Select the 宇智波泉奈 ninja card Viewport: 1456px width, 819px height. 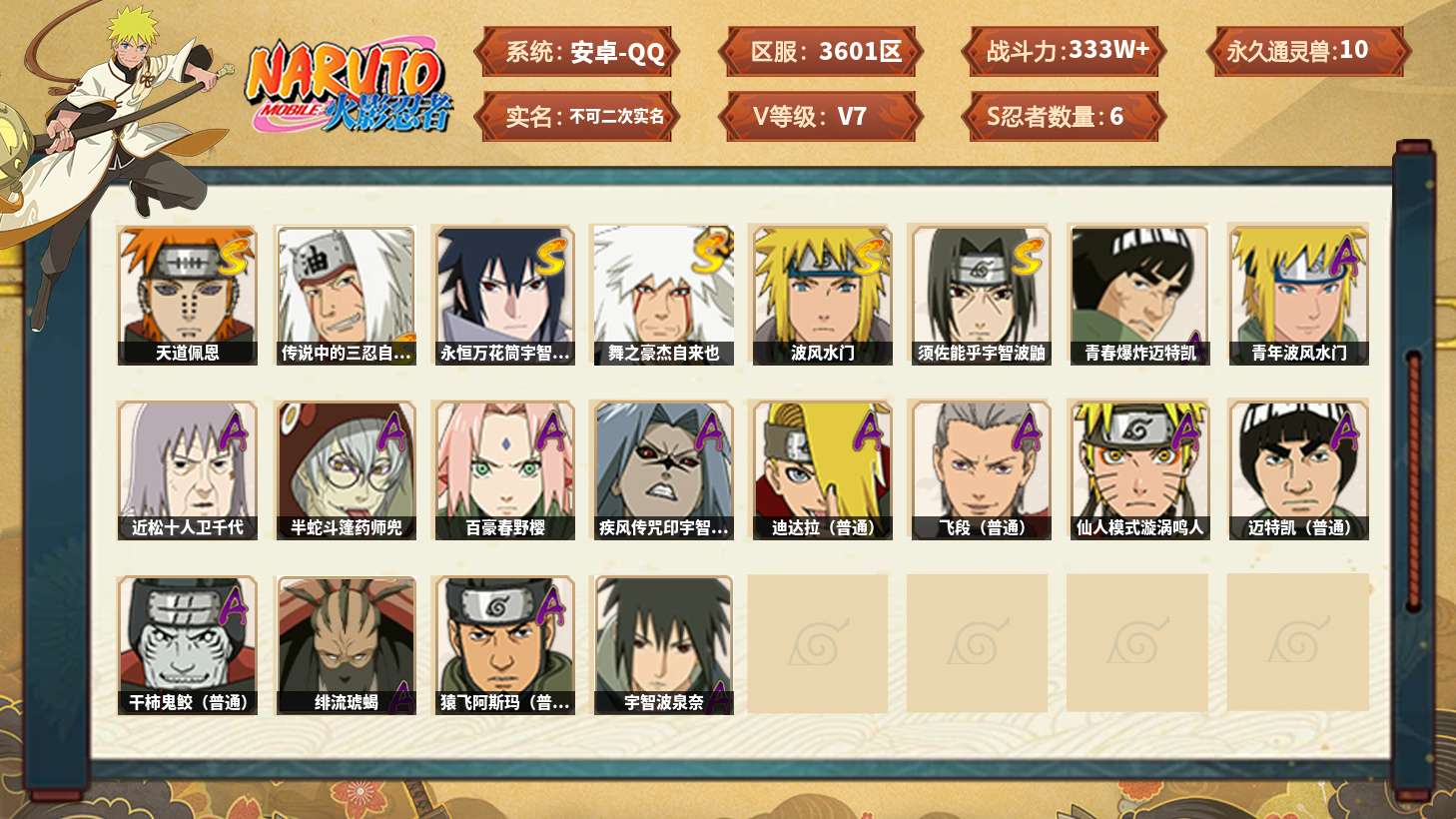coord(663,645)
